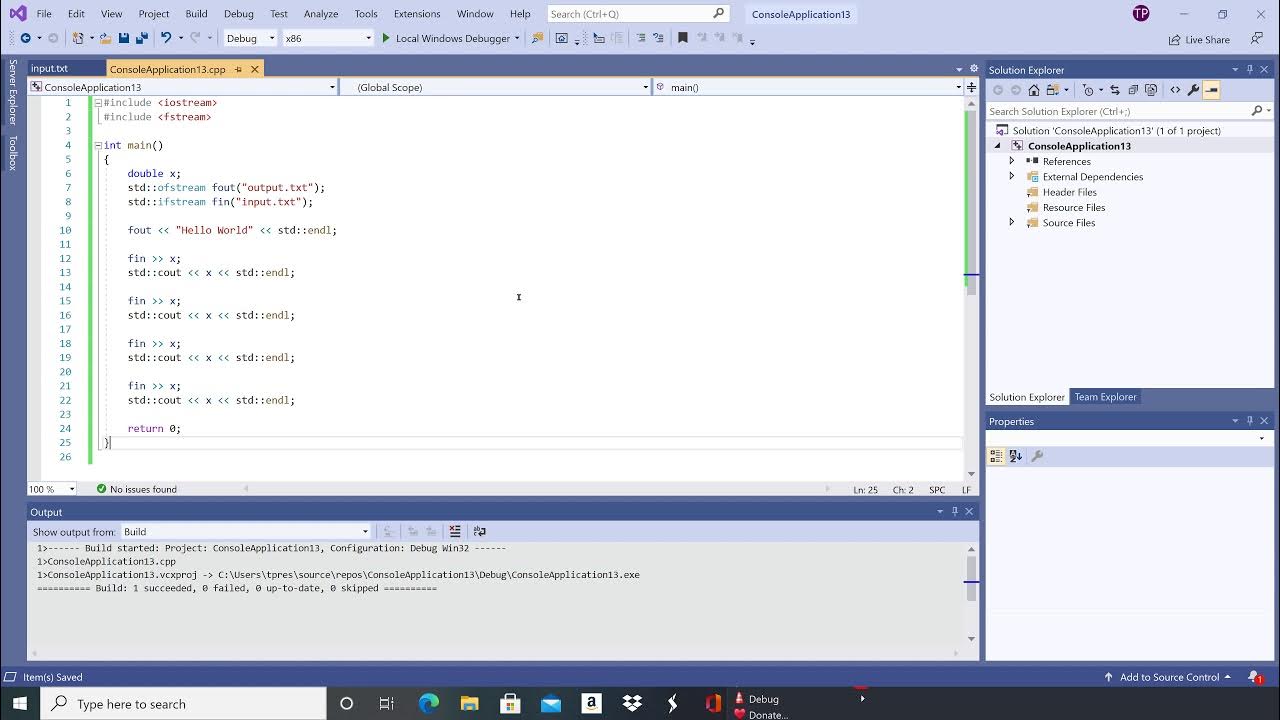Open the Build menu

coord(196,14)
